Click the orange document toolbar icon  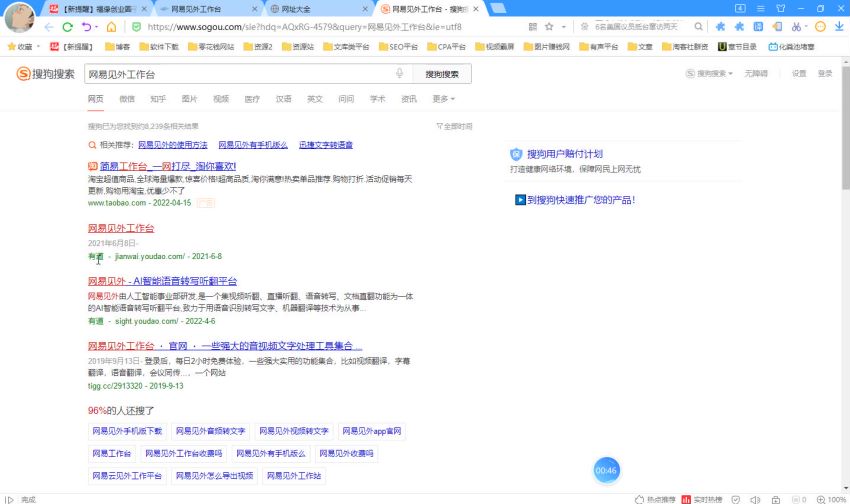point(777,27)
